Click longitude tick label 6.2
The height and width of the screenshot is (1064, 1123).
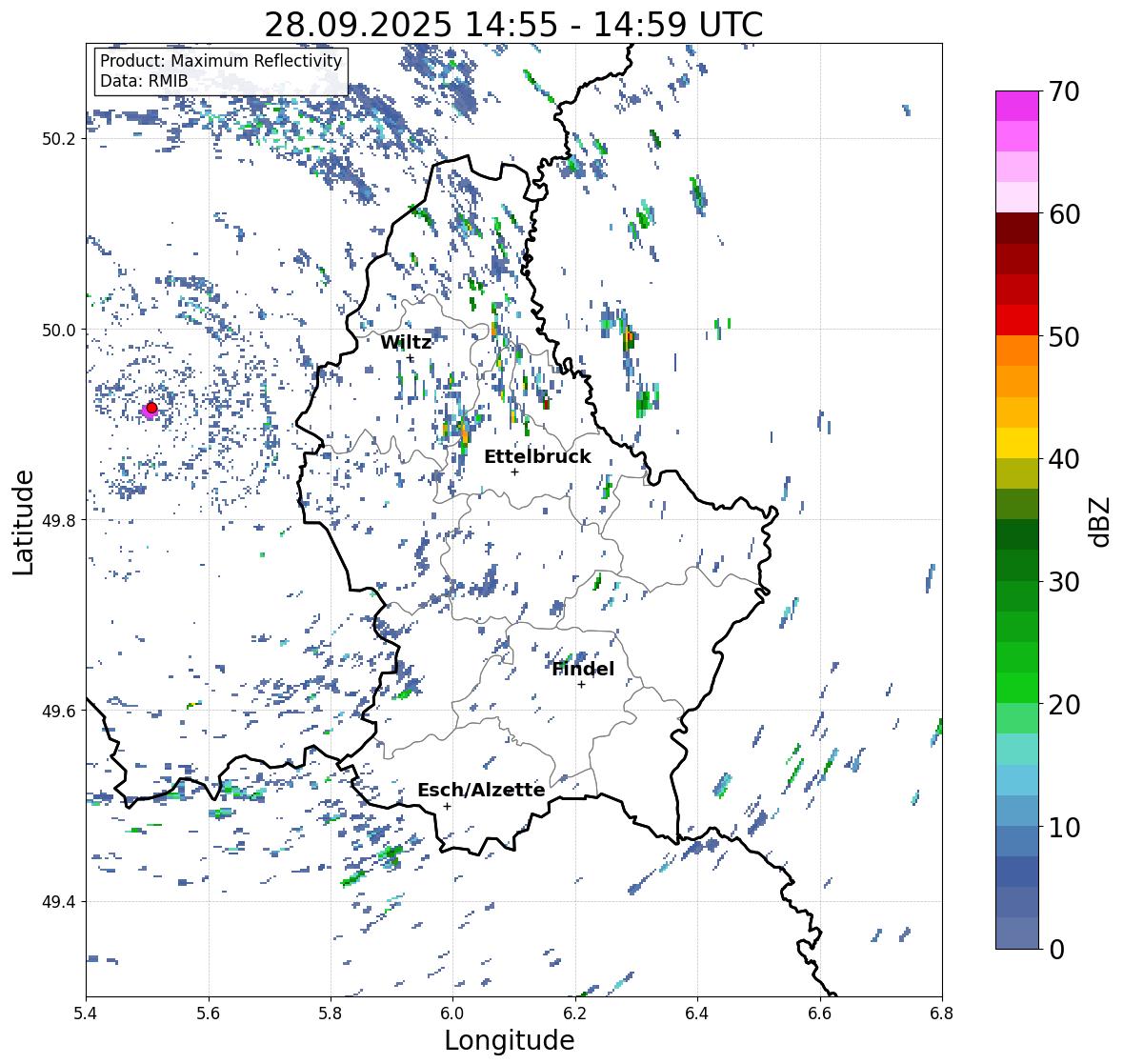575,1014
